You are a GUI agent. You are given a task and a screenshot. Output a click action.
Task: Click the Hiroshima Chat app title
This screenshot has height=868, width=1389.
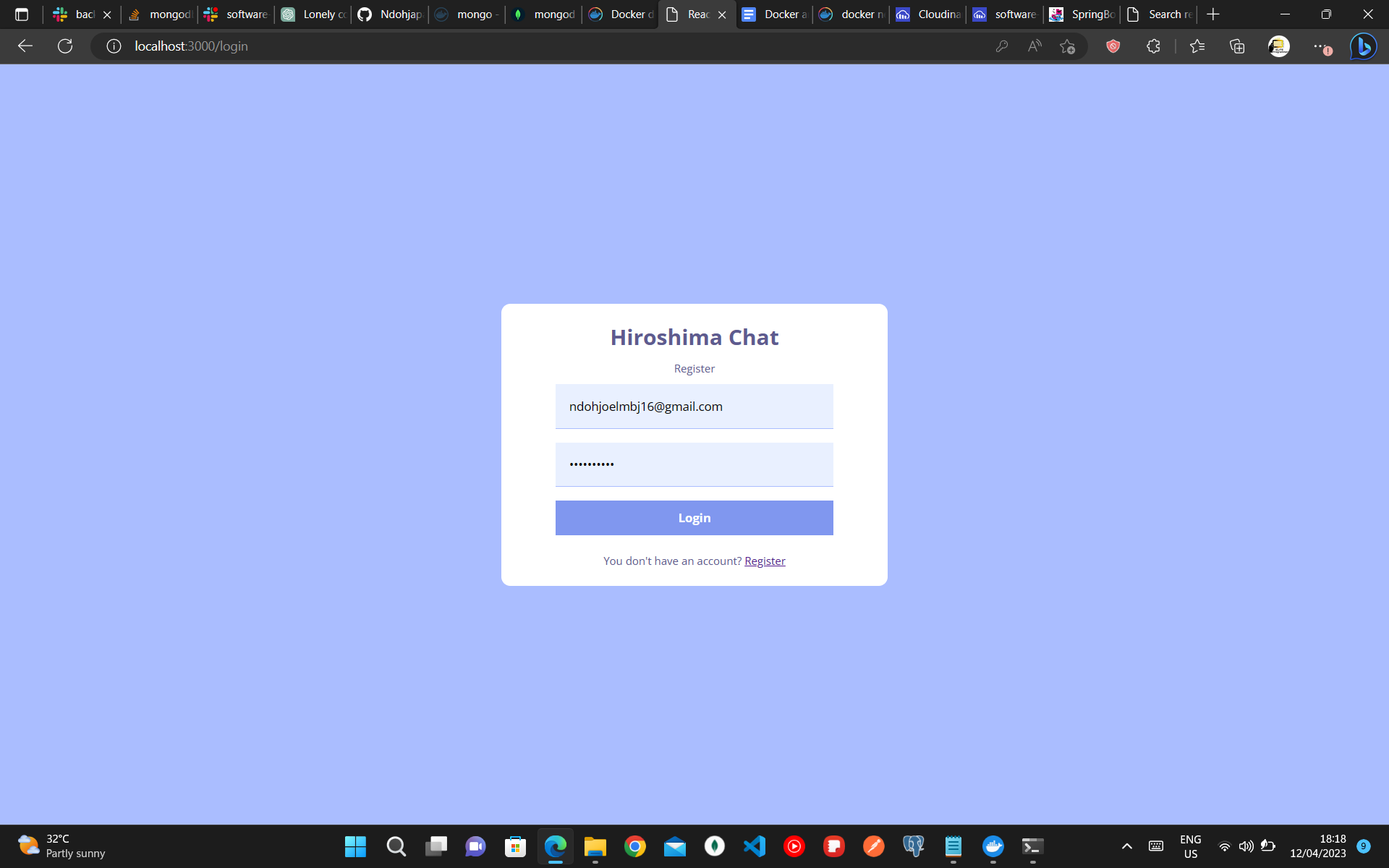click(x=694, y=337)
